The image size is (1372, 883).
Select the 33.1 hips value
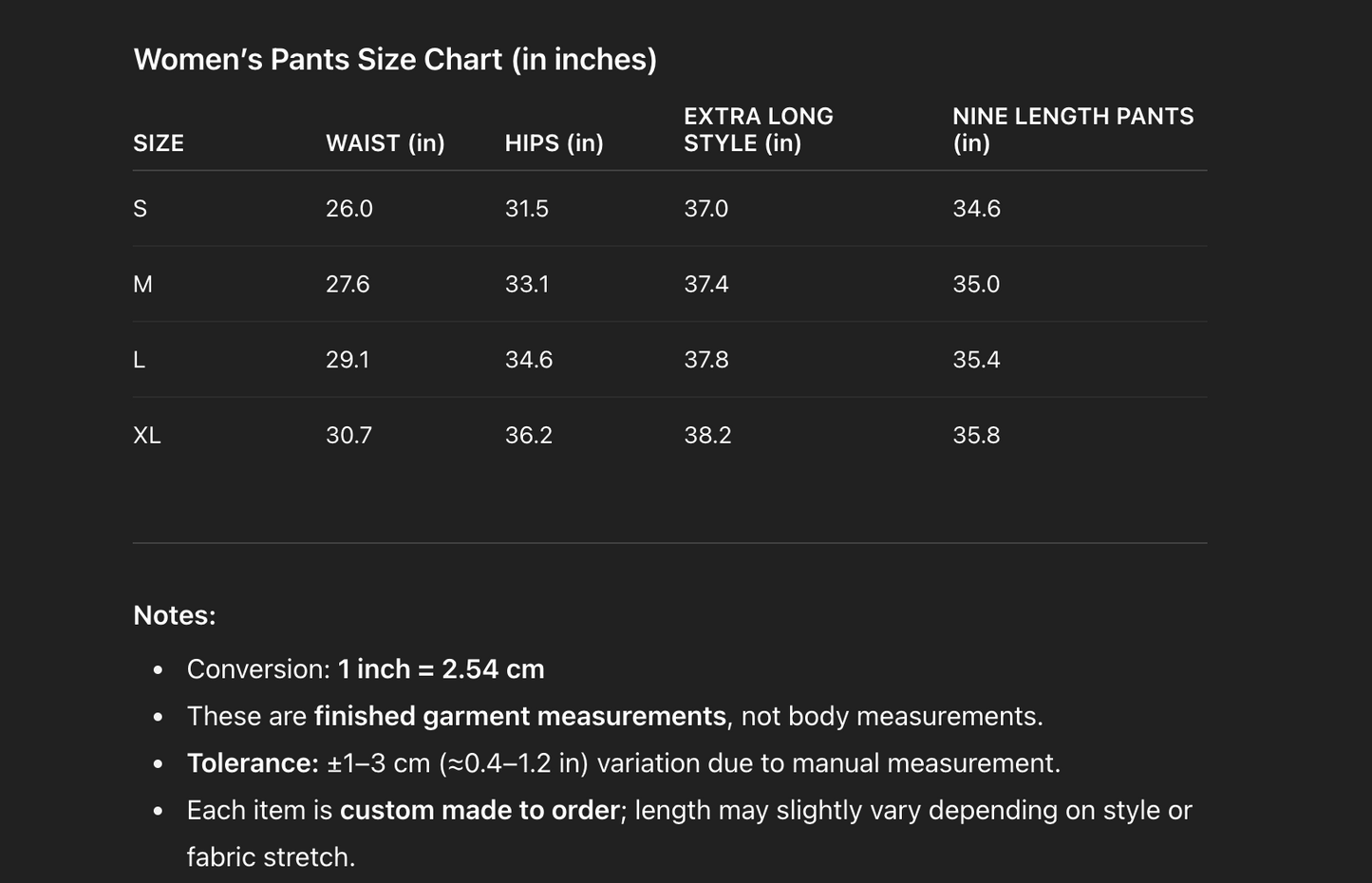coord(526,284)
